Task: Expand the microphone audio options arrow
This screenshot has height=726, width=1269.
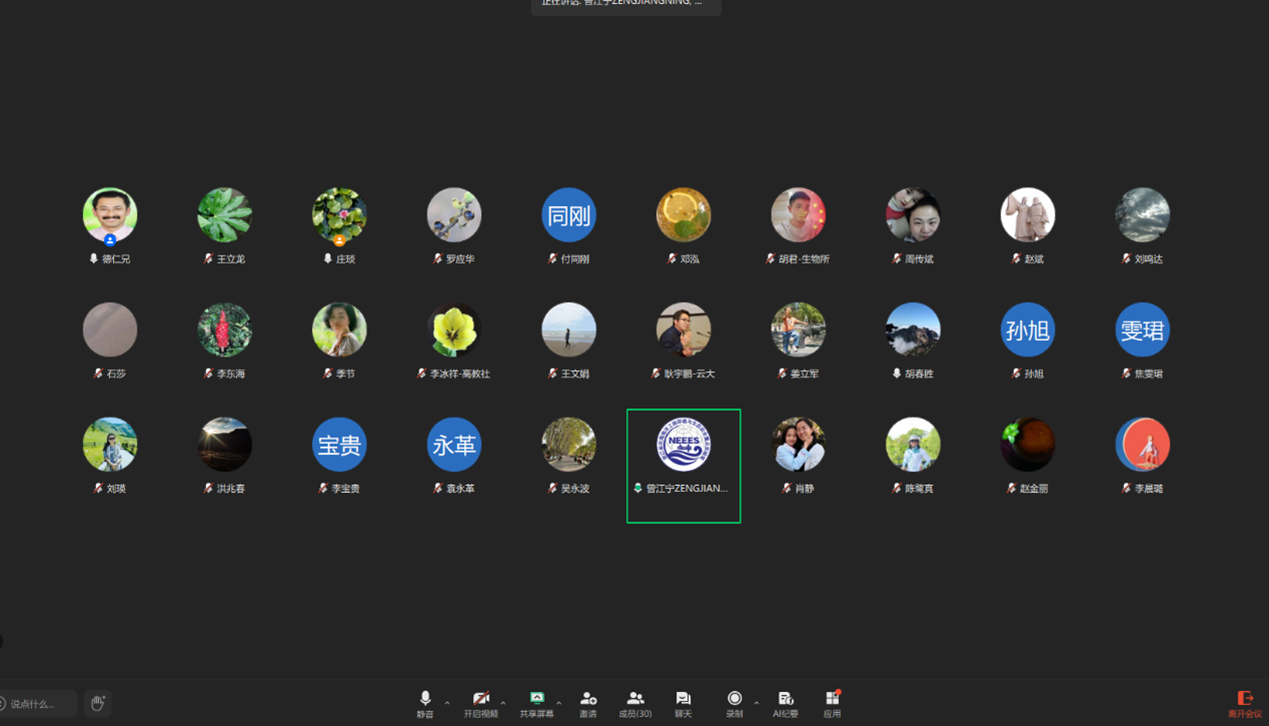Action: pos(447,703)
